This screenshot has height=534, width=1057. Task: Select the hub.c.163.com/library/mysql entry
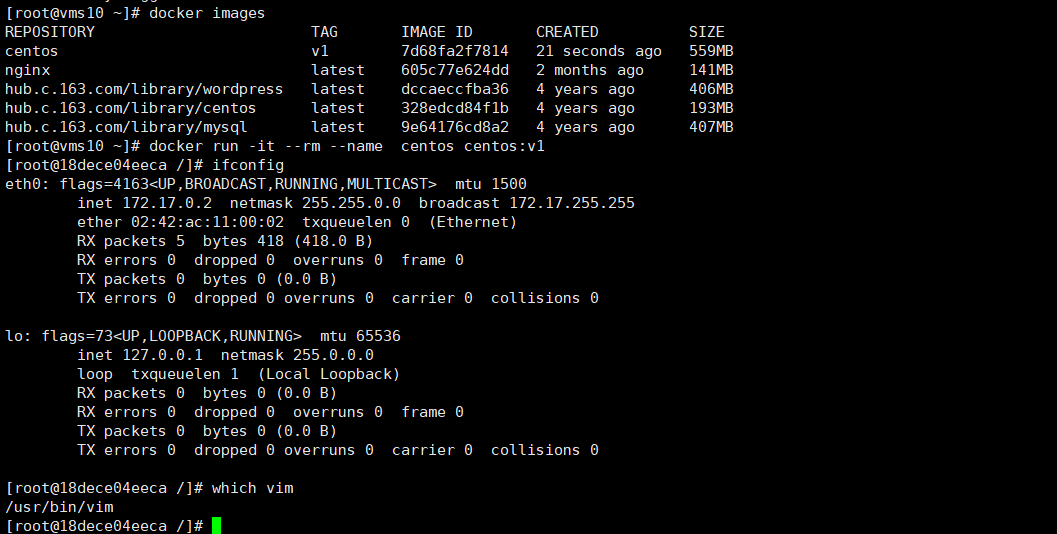pos(126,127)
